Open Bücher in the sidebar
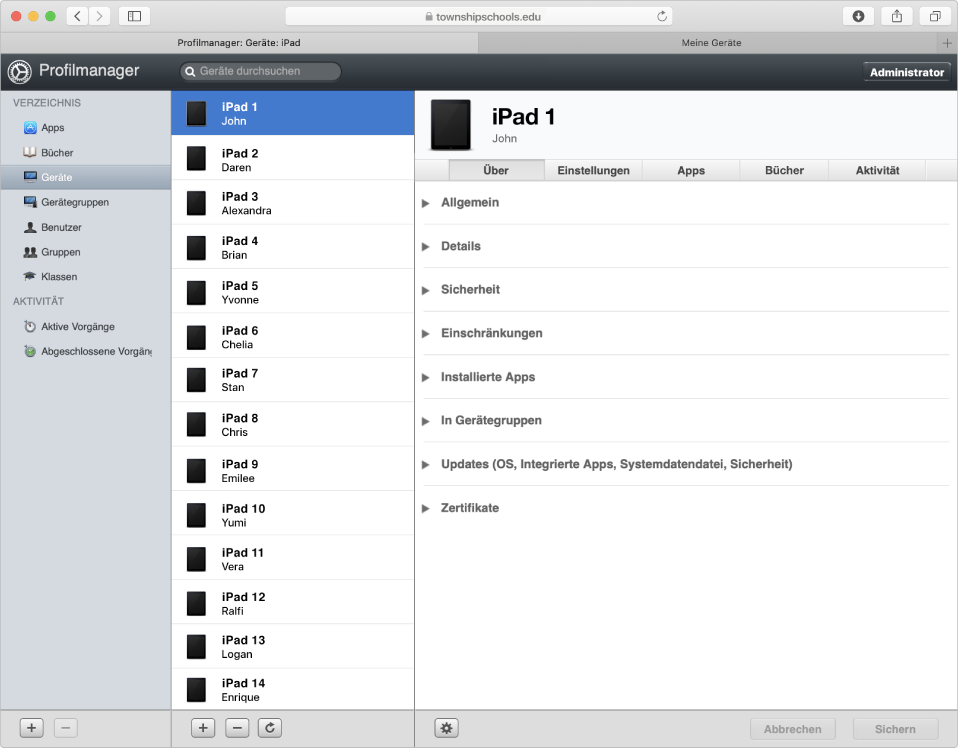Viewport: 958px width, 750px height. [x=86, y=153]
